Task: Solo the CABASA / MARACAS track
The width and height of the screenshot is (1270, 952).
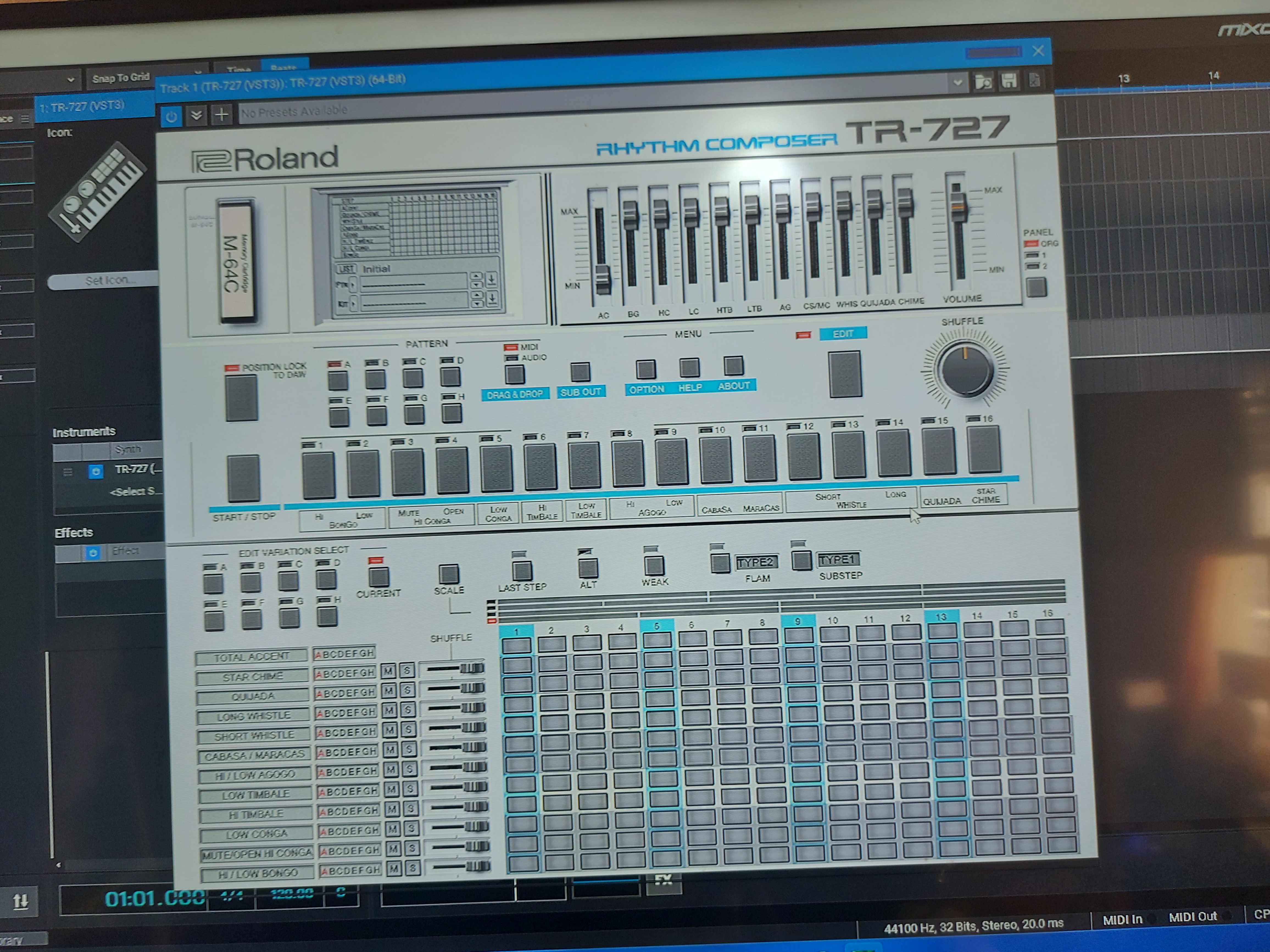Action: (x=409, y=749)
